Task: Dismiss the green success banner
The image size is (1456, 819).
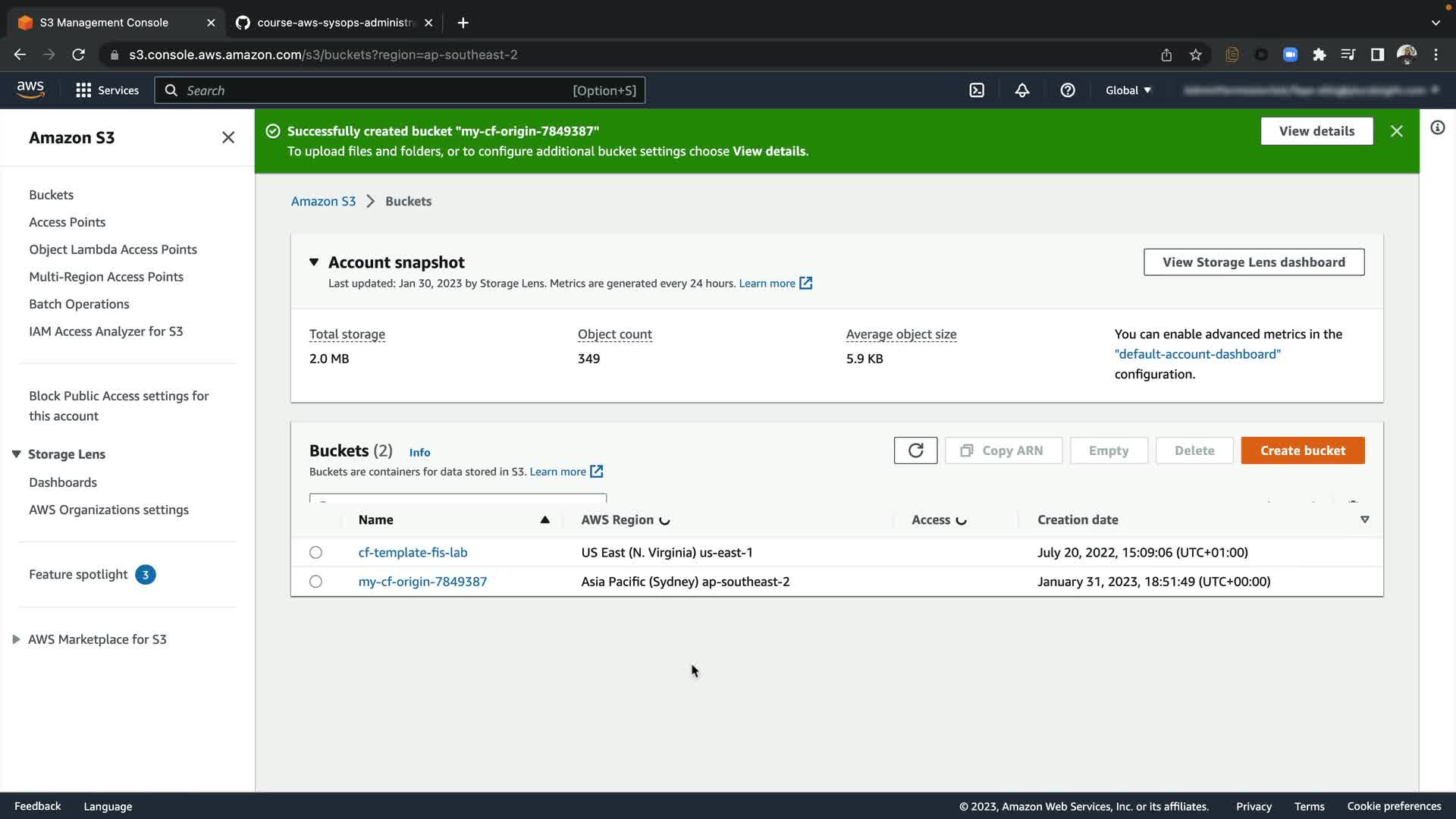Action: (x=1397, y=131)
